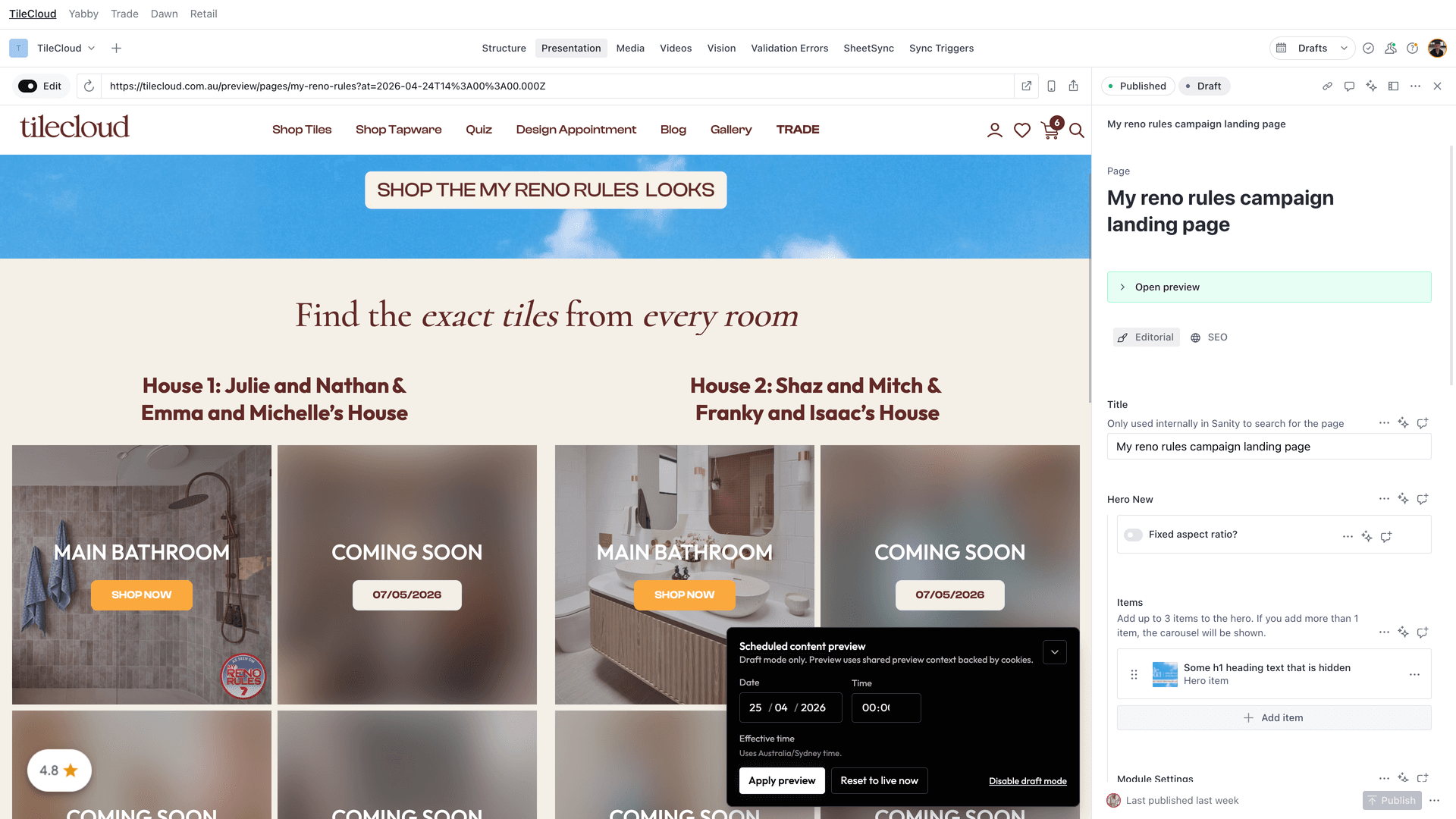Screen dimensions: 1456x819
Task: Switch to the Structure tab
Action: tap(504, 48)
